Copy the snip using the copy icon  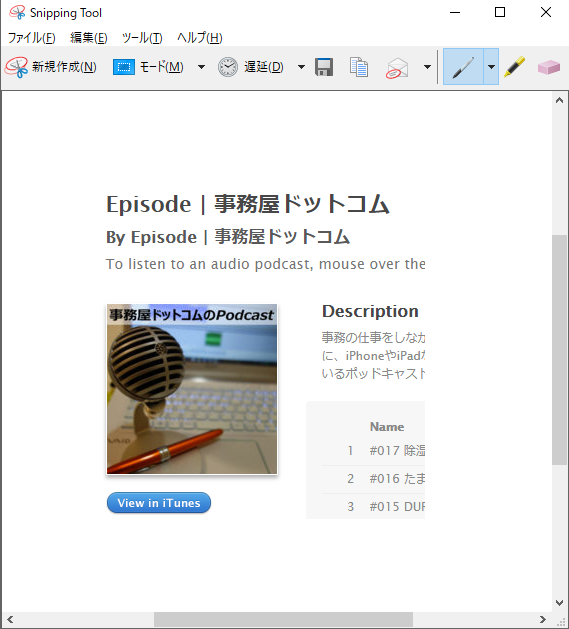[359, 67]
